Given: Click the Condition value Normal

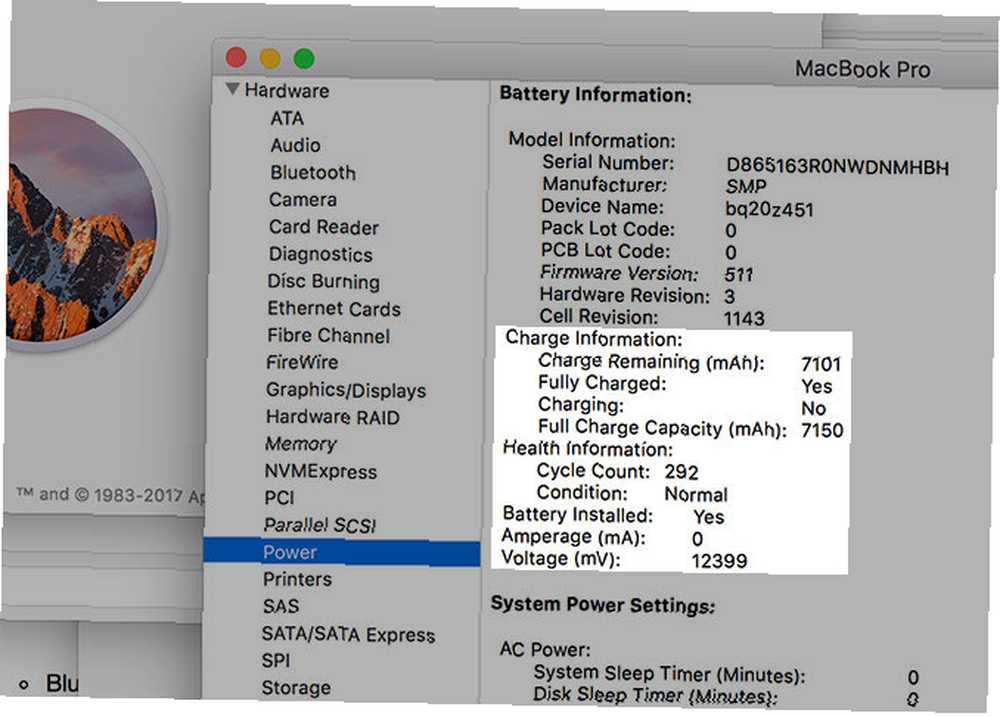Looking at the screenshot, I should click(x=696, y=494).
